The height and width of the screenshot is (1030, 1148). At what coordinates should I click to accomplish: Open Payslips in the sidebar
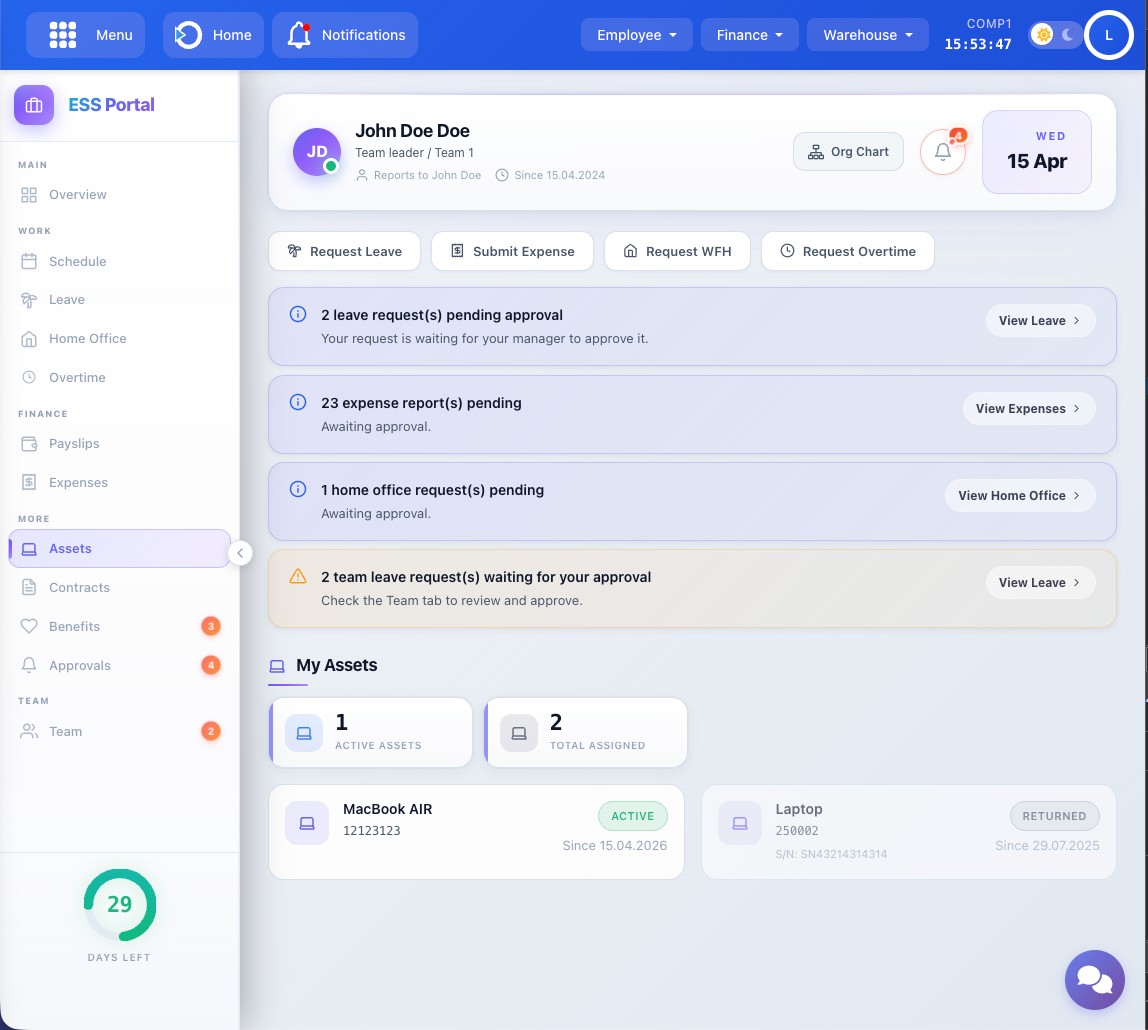pos(74,443)
